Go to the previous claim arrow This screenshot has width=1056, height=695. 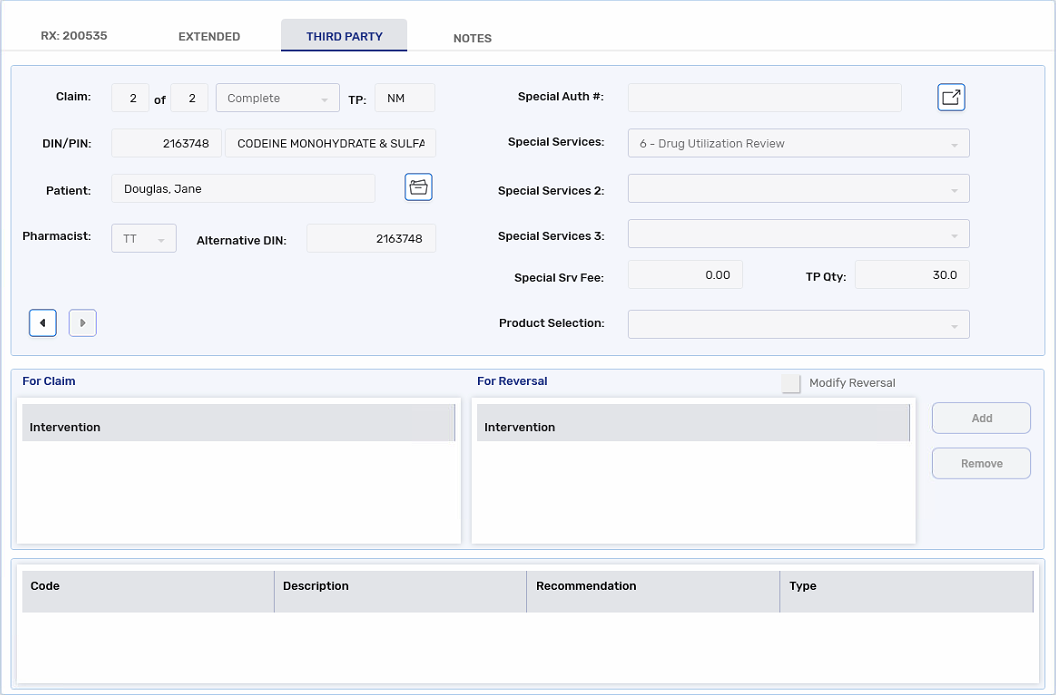tap(42, 323)
